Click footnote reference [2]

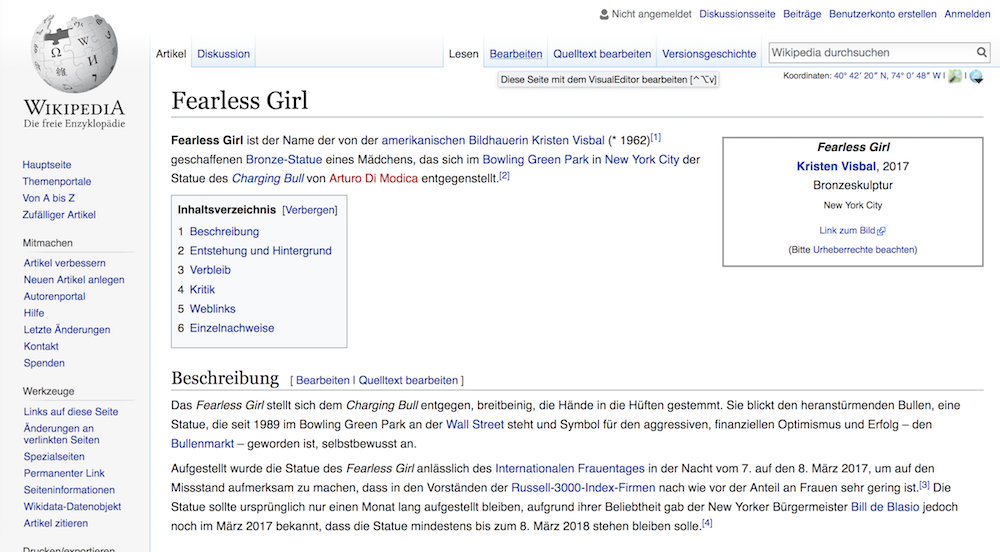[504, 175]
